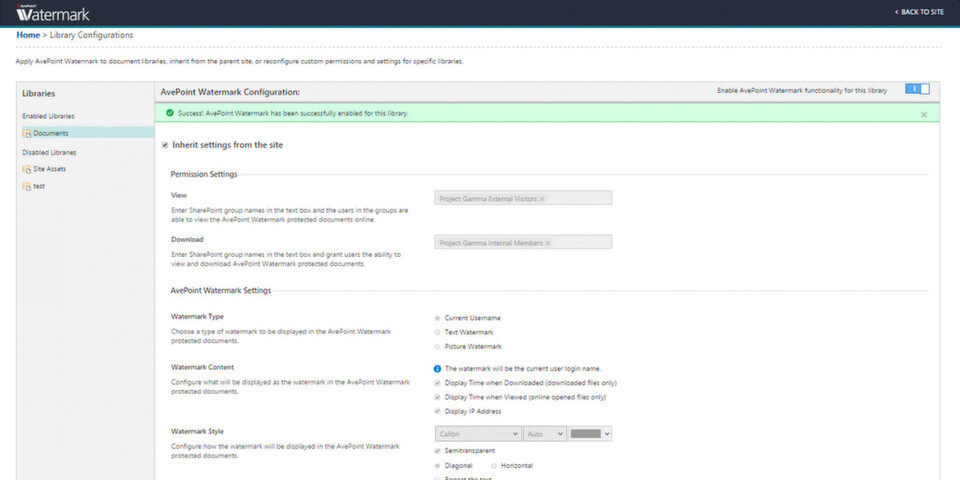Click Library Configurations breadcrumb text
Screen dimensions: 960x480
(x=91, y=35)
